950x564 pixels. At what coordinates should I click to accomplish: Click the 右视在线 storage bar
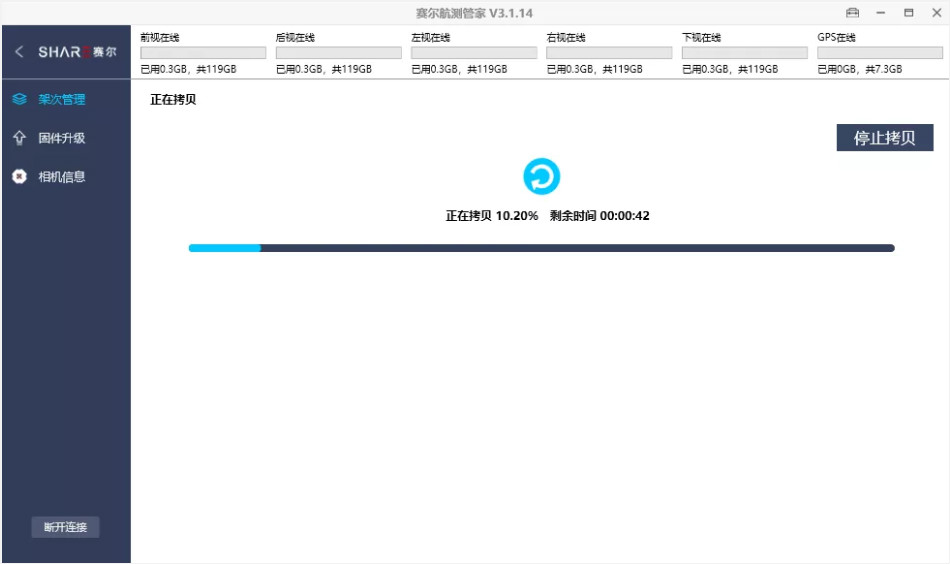click(x=609, y=53)
